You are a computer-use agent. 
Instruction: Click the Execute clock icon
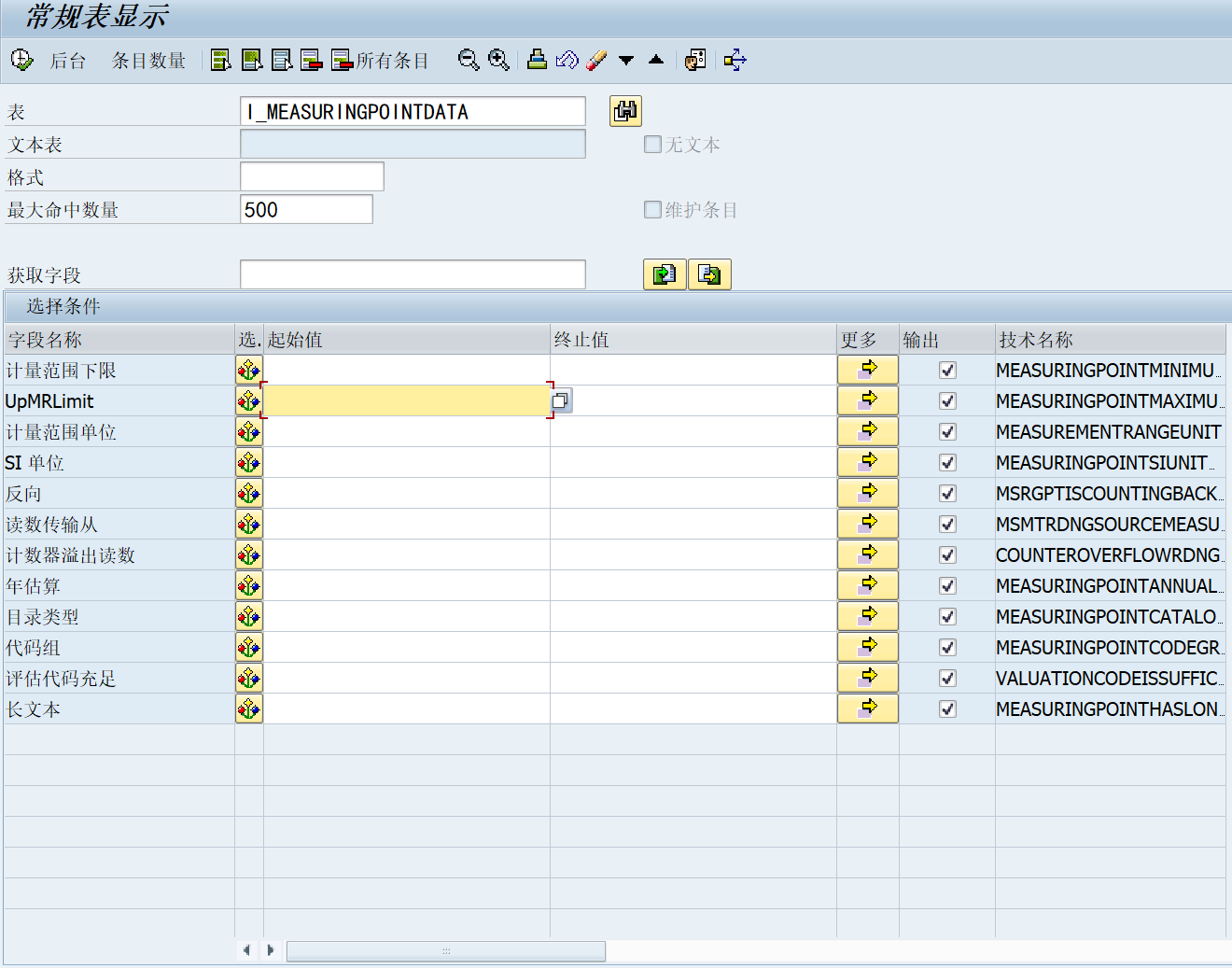coord(21,61)
